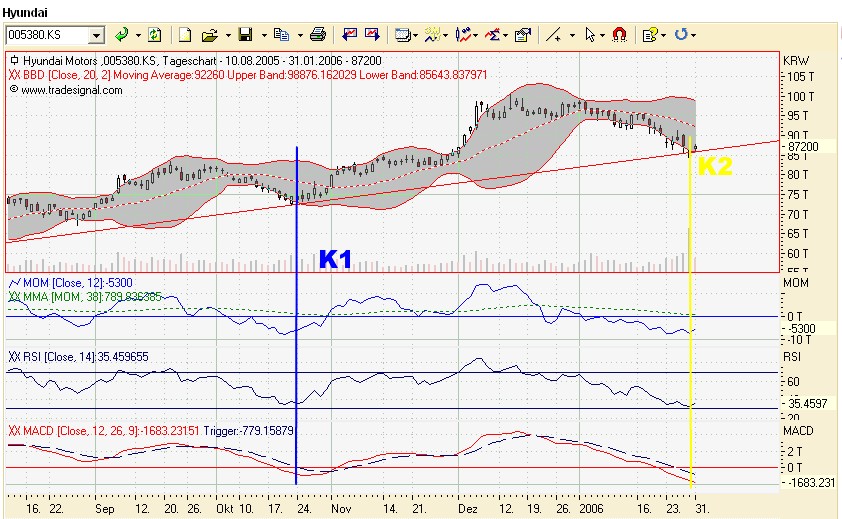
Task: Click the Sep date axis label
Action: click(x=105, y=508)
